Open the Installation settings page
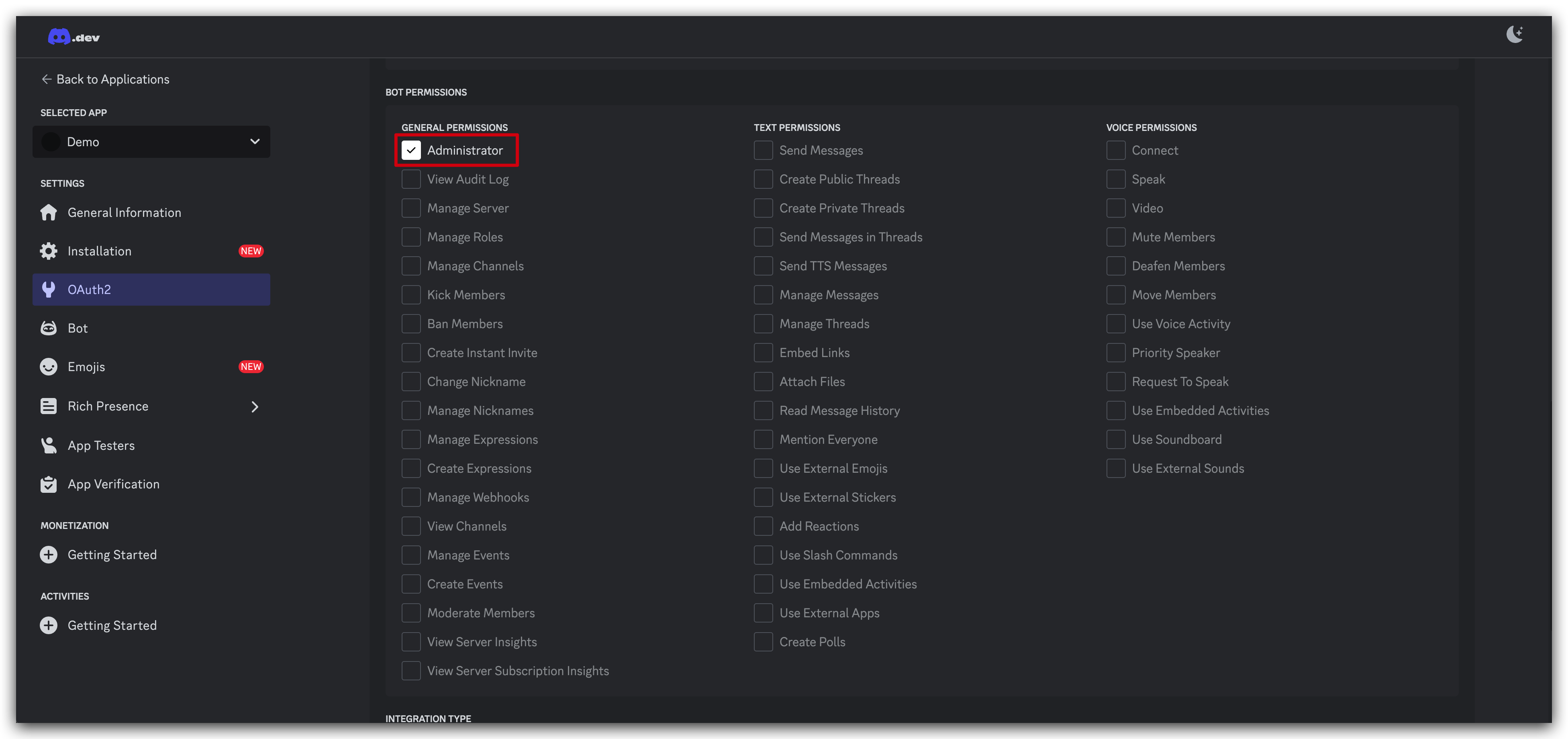This screenshot has height=739, width=1568. pos(151,251)
